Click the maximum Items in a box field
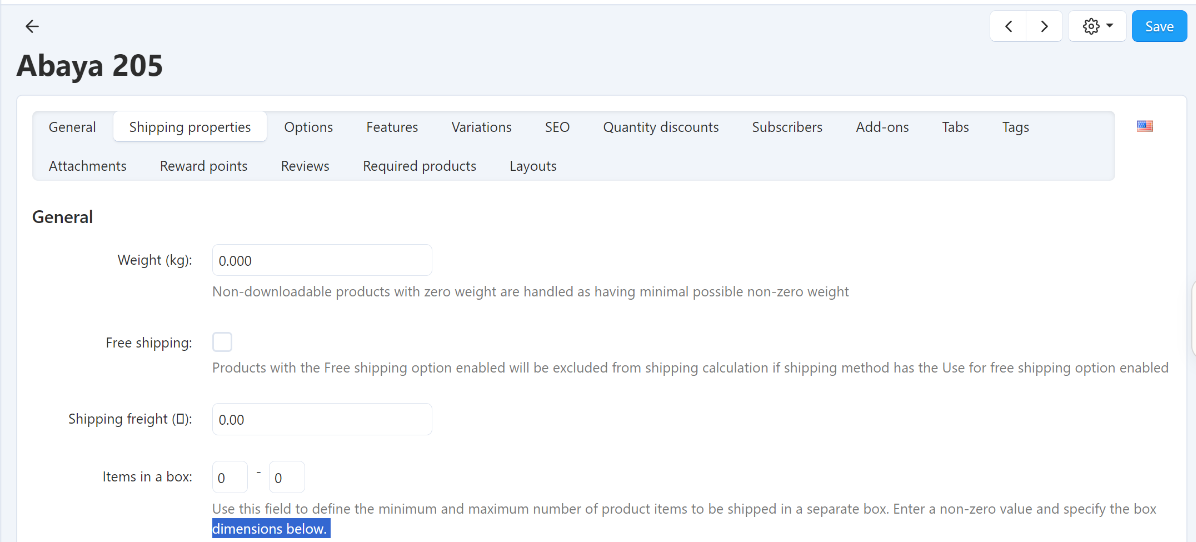This screenshot has width=1196, height=542. (x=287, y=478)
